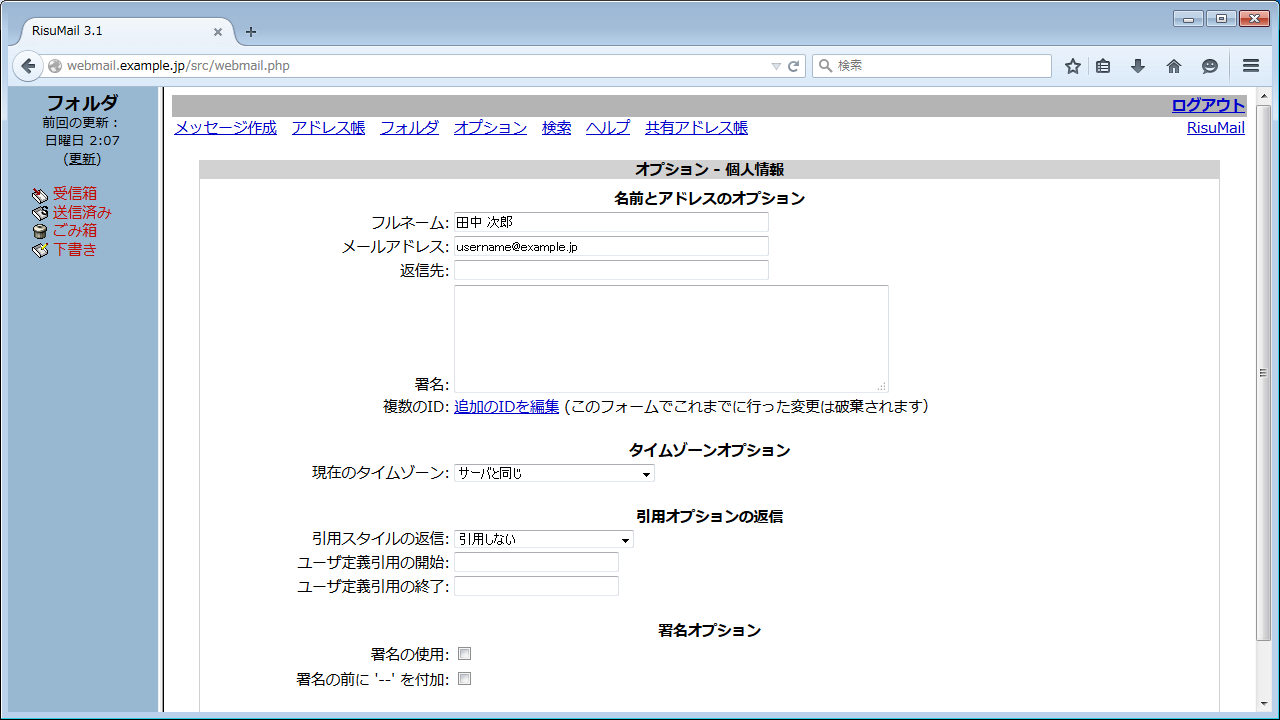Screen dimensions: 1280x720
Task: Click inside the 署名 signature text area
Action: 671,339
